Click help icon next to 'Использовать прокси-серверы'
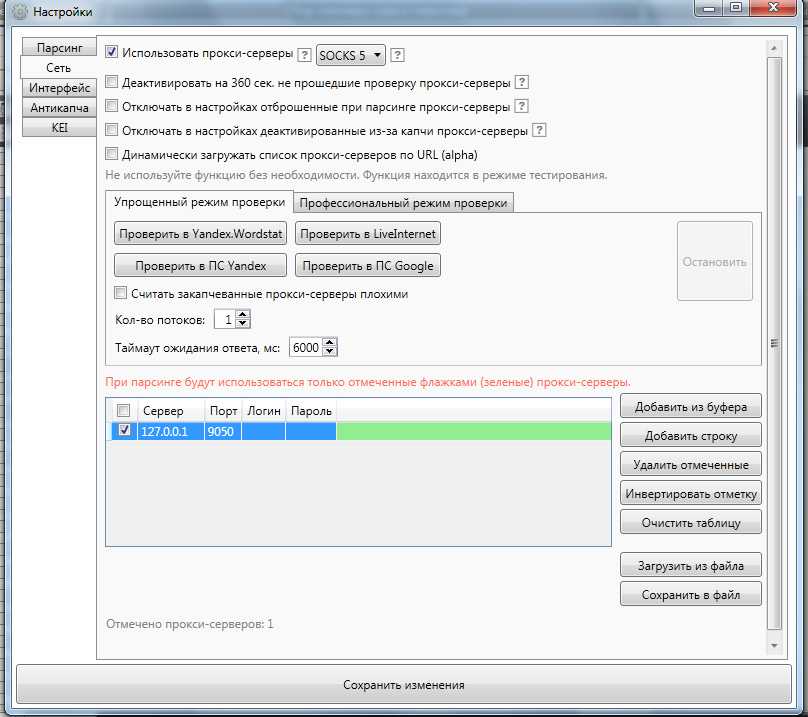The image size is (808, 717). click(x=304, y=55)
